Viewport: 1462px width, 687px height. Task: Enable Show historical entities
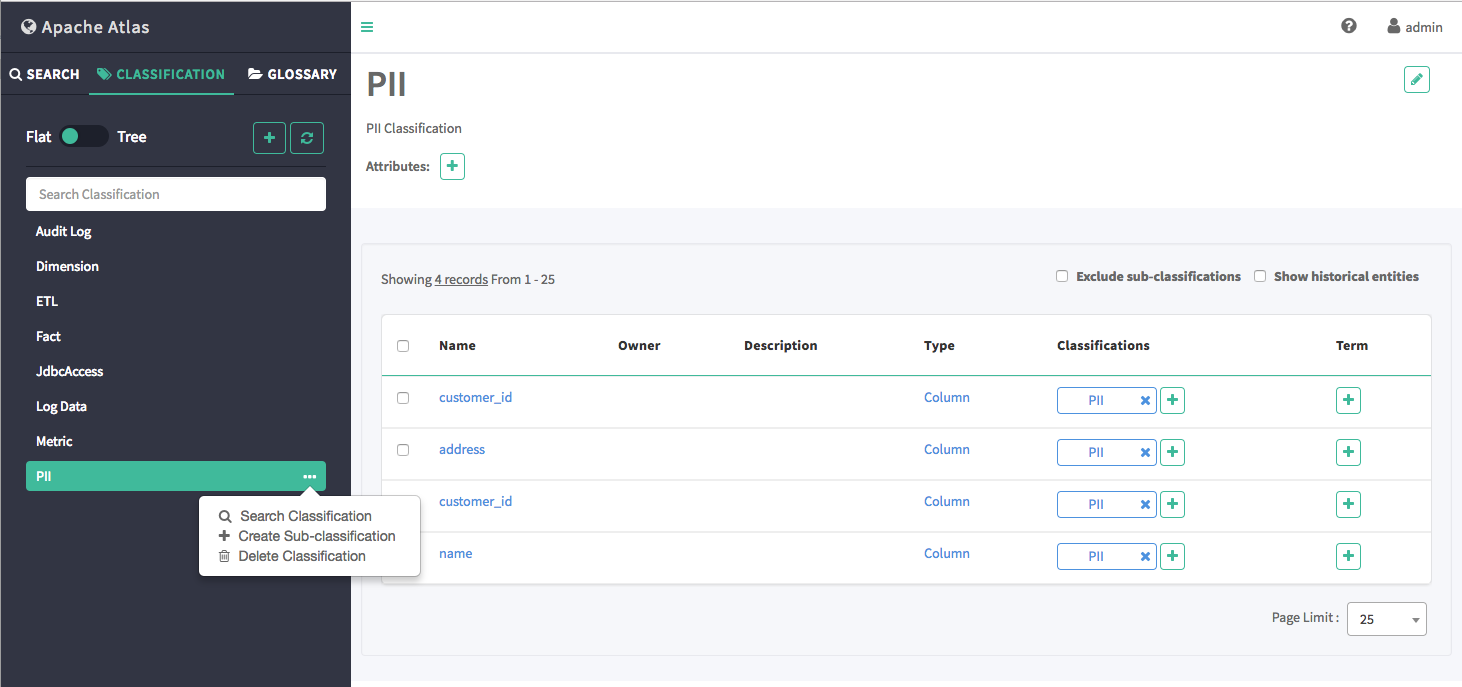(x=1260, y=277)
